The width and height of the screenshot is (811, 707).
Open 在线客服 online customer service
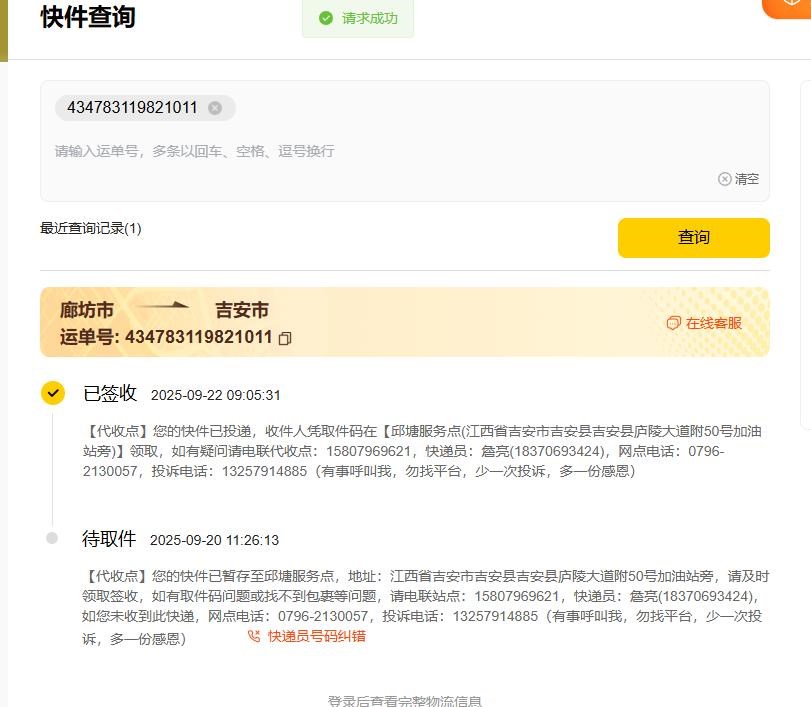[x=704, y=323]
